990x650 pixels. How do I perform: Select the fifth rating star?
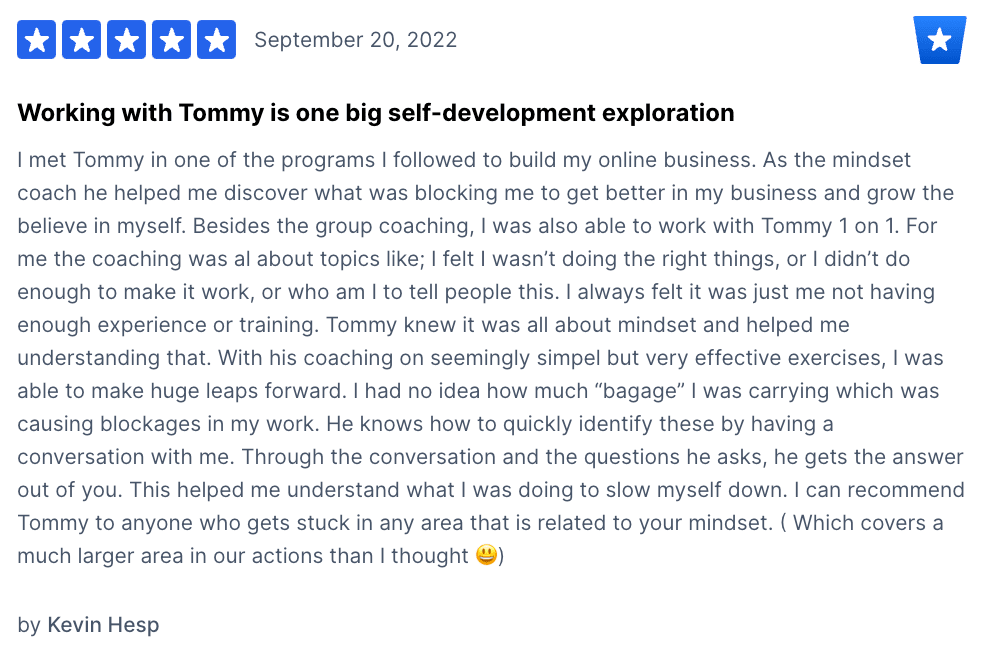(217, 40)
